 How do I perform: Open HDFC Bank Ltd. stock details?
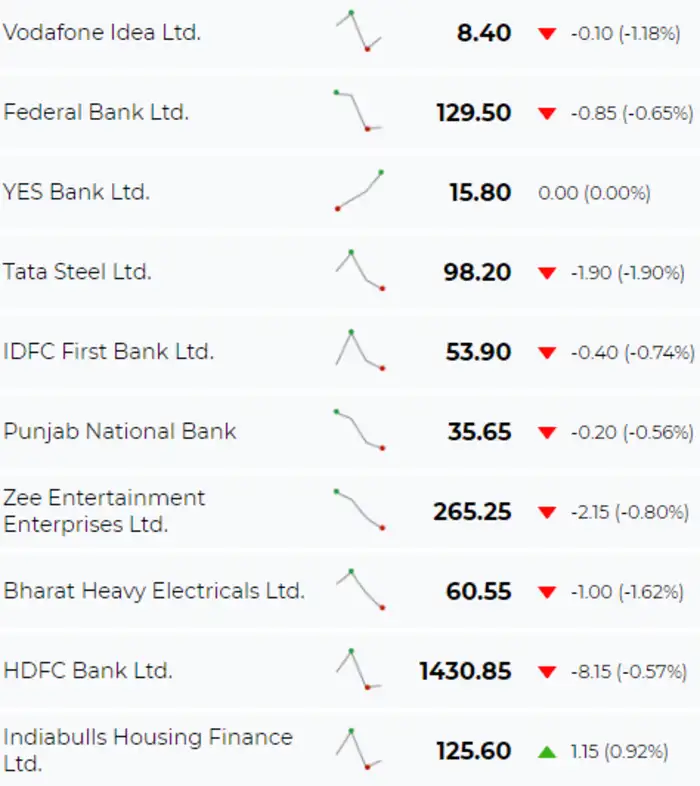(x=88, y=671)
